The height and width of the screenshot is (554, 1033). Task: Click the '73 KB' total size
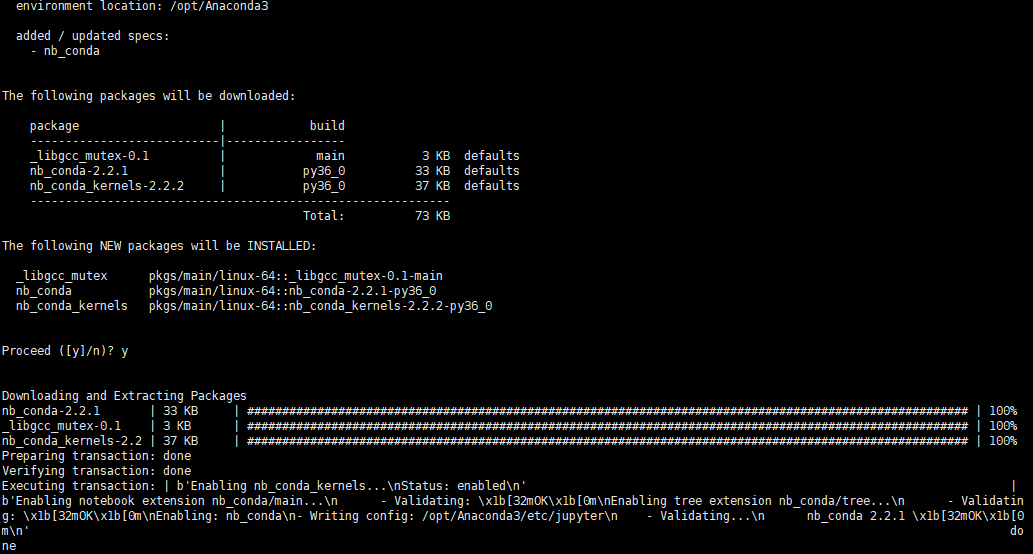click(x=432, y=216)
